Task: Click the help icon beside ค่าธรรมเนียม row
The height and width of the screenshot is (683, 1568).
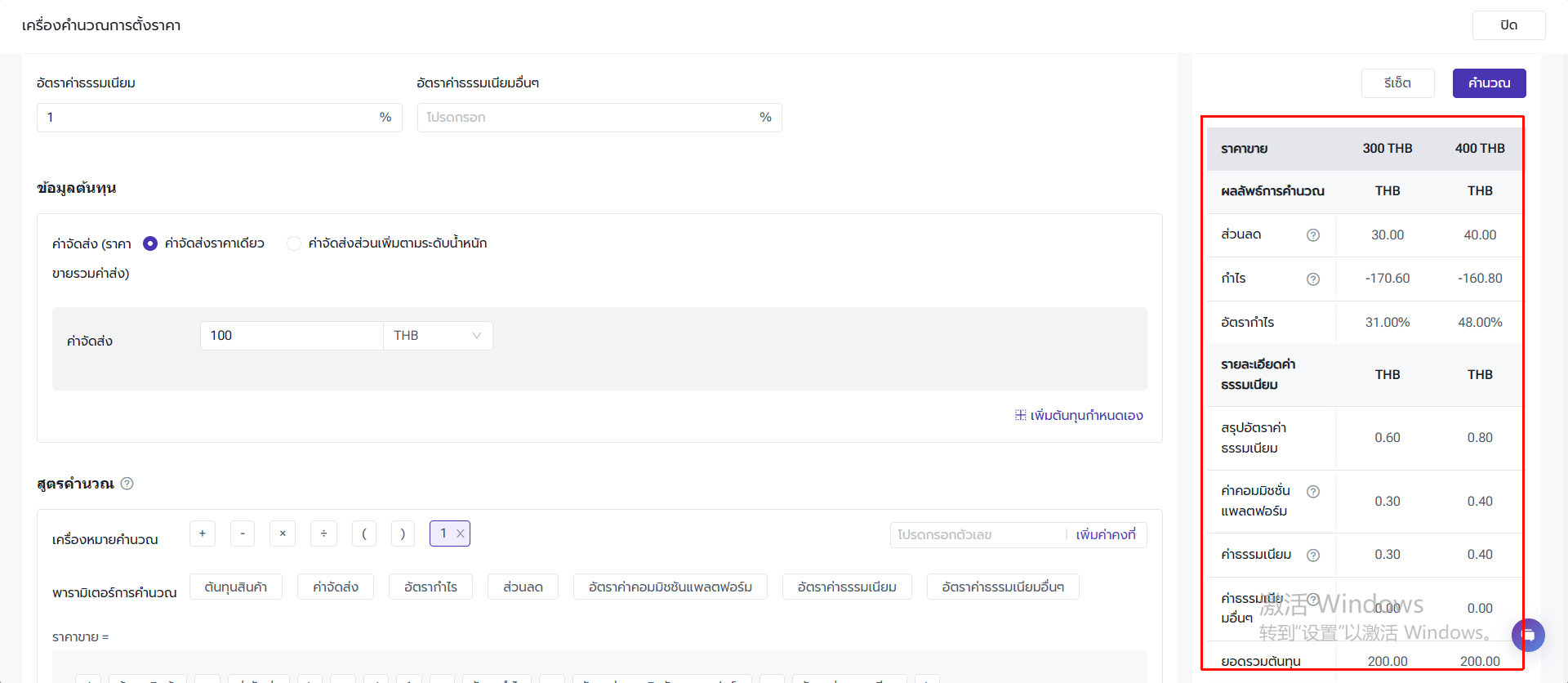Action: coord(1313,556)
